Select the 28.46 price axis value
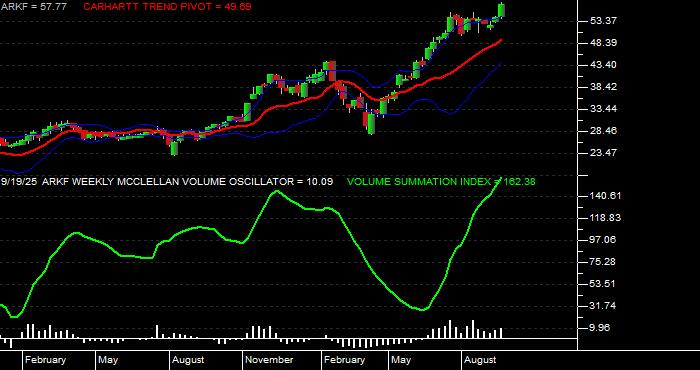Viewport: 700px width, 370px height. [603, 131]
